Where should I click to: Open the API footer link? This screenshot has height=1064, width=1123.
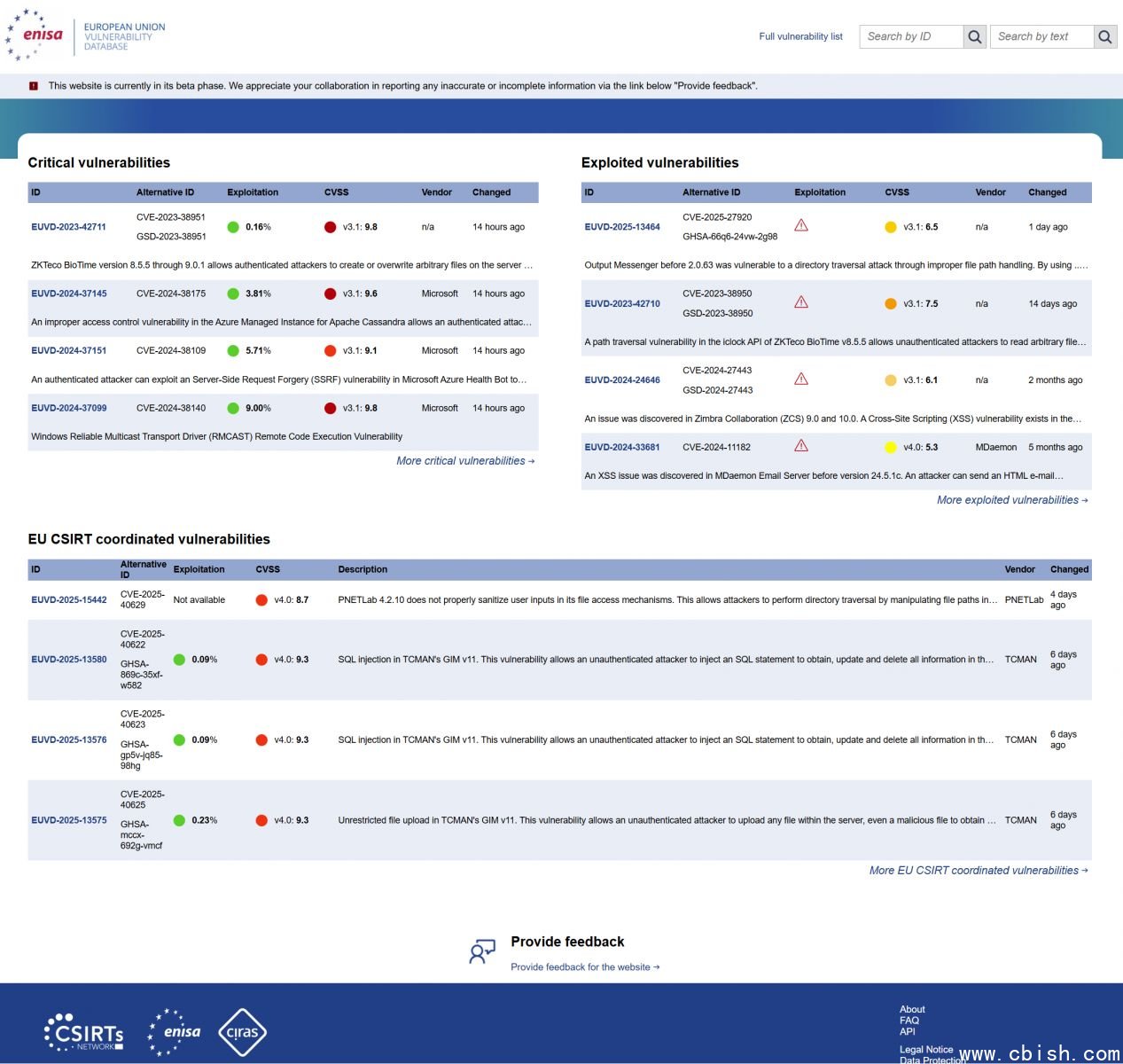(908, 1031)
